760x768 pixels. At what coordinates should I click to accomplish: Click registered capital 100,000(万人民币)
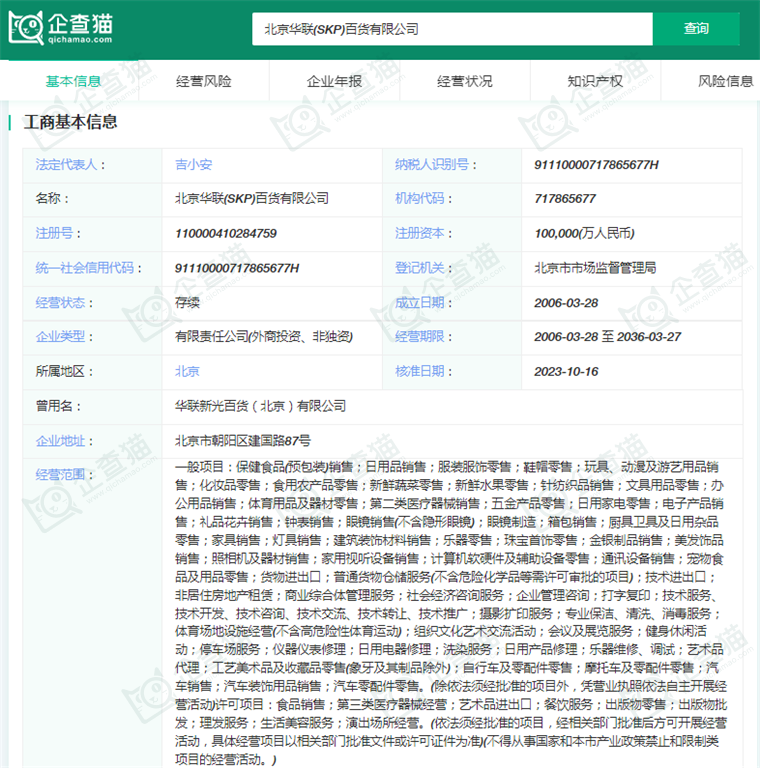[x=584, y=233]
